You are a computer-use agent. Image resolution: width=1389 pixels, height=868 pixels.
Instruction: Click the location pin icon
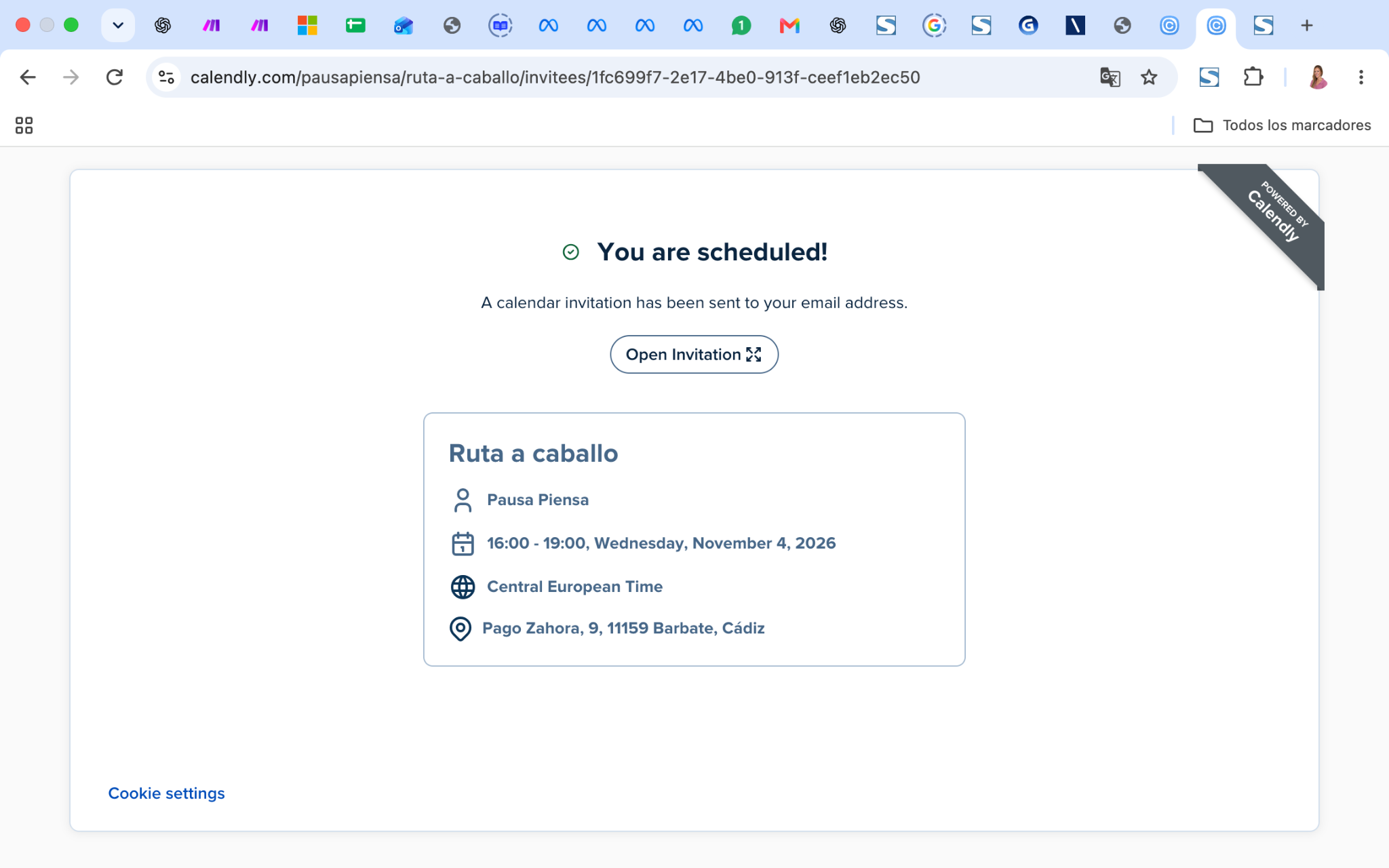click(461, 629)
